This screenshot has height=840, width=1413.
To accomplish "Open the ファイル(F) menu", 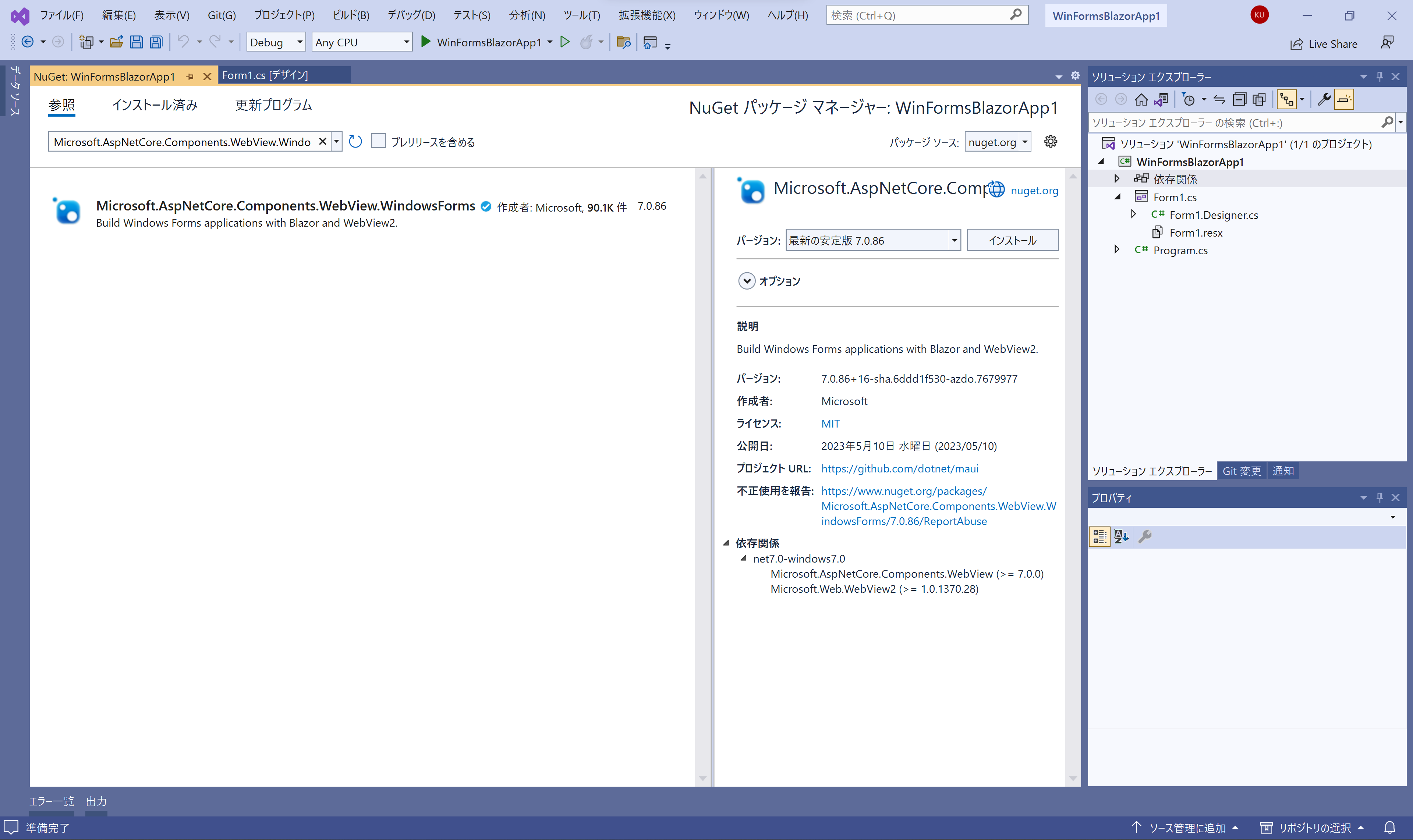I will point(62,15).
